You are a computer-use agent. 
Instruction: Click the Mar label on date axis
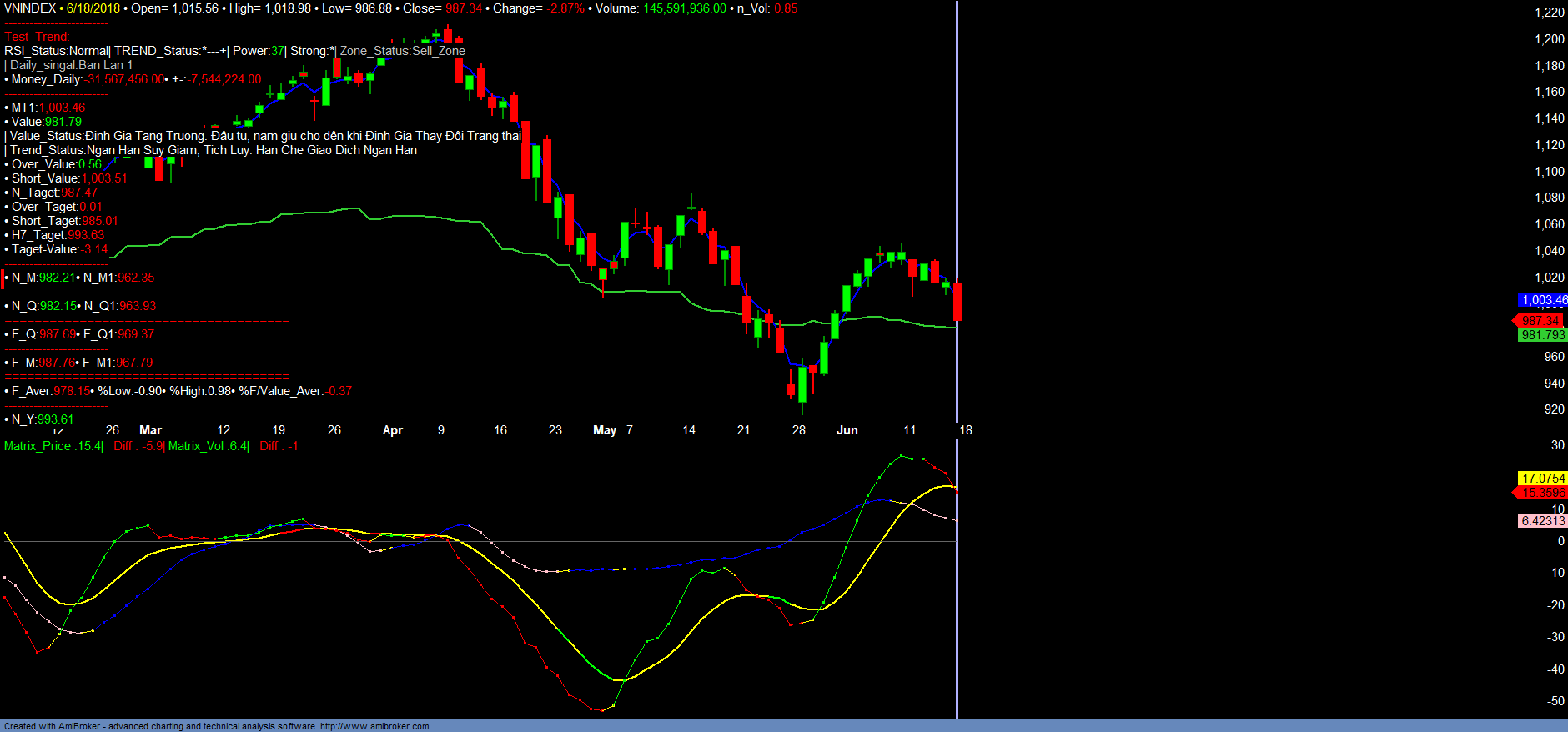tap(151, 430)
